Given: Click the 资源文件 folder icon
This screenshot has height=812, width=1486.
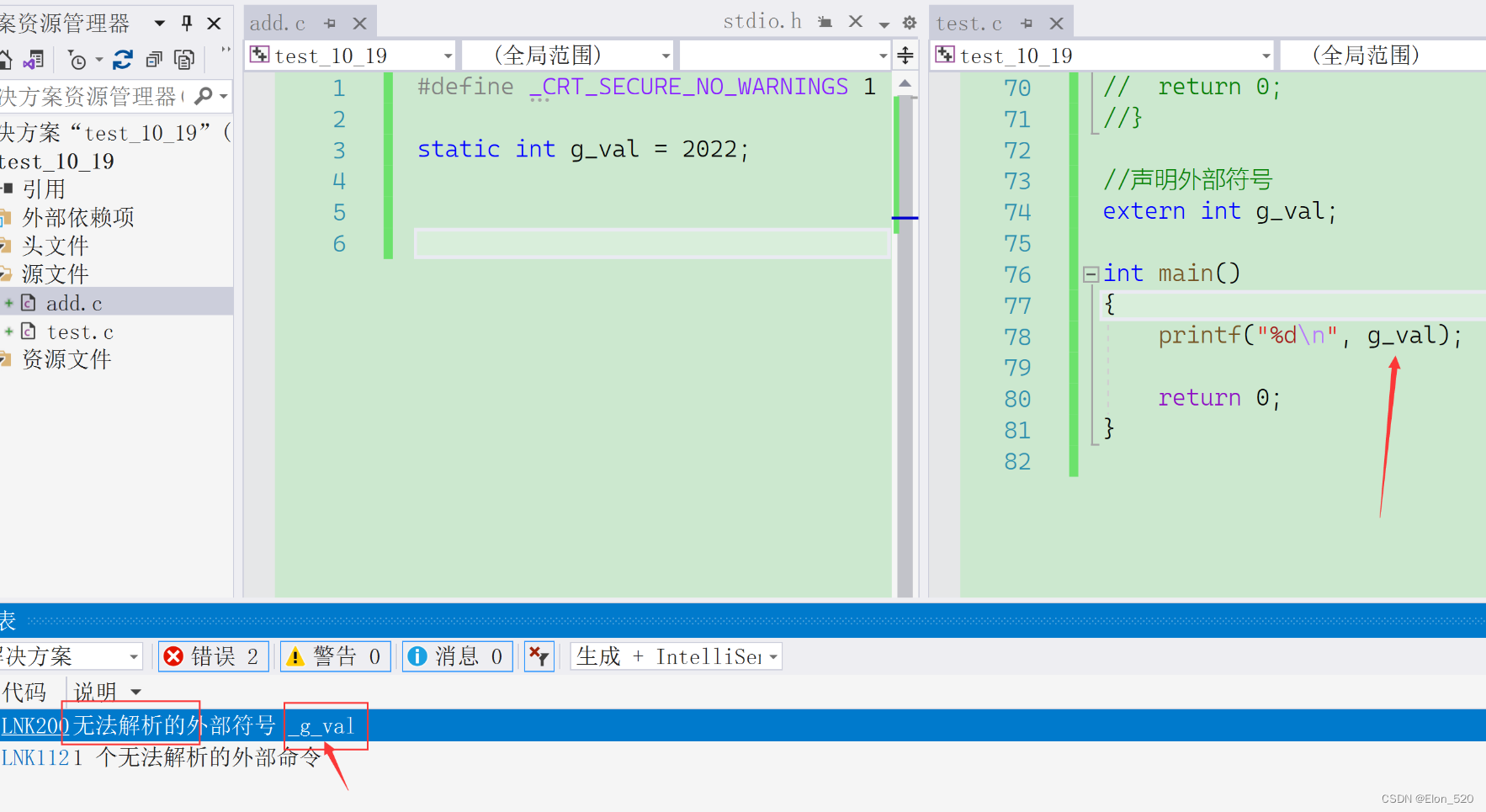Looking at the screenshot, I should 5,360.
